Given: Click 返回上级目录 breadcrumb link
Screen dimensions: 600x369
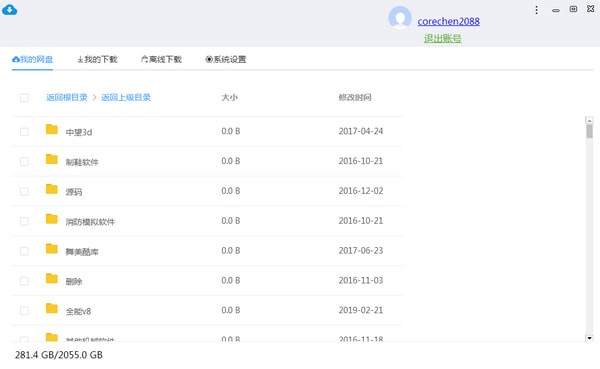Looking at the screenshot, I should click(x=126, y=97).
